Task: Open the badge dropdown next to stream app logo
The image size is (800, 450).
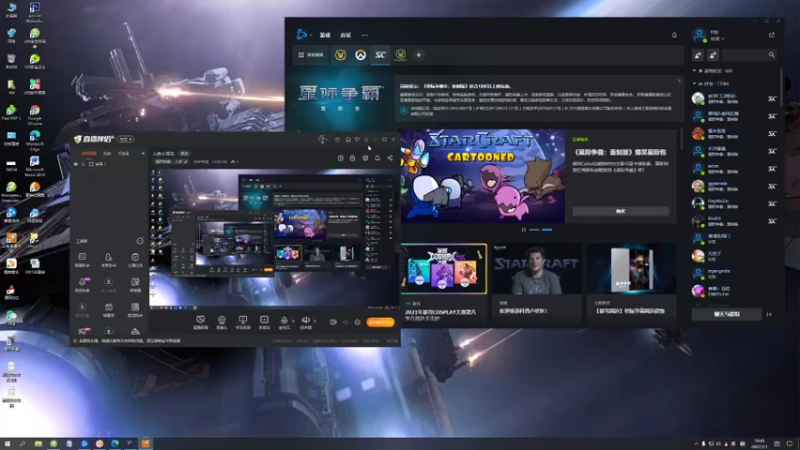Action: pyautogui.click(x=126, y=139)
